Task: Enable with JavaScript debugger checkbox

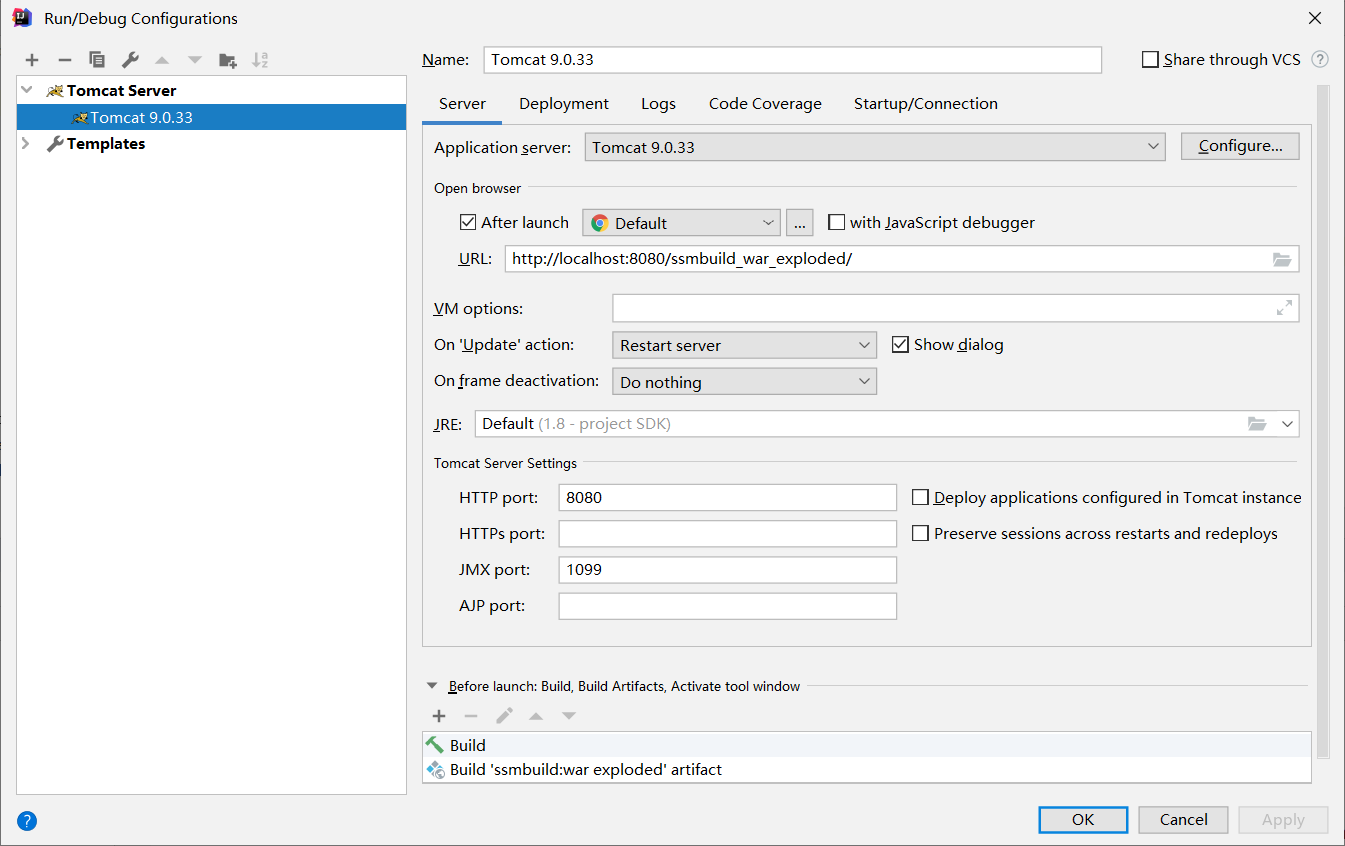Action: coord(837,223)
